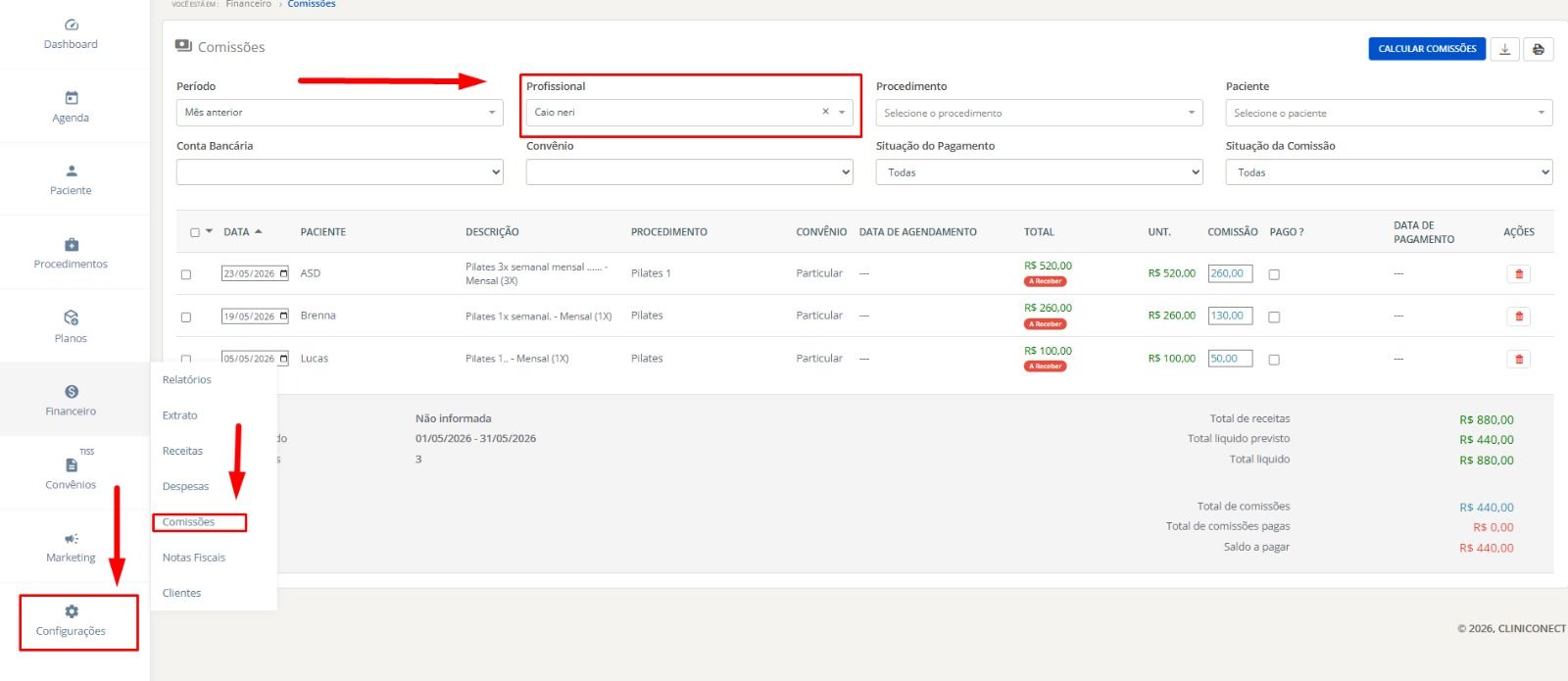
Task: Open the Procedimento dropdown
Action: click(x=1039, y=113)
